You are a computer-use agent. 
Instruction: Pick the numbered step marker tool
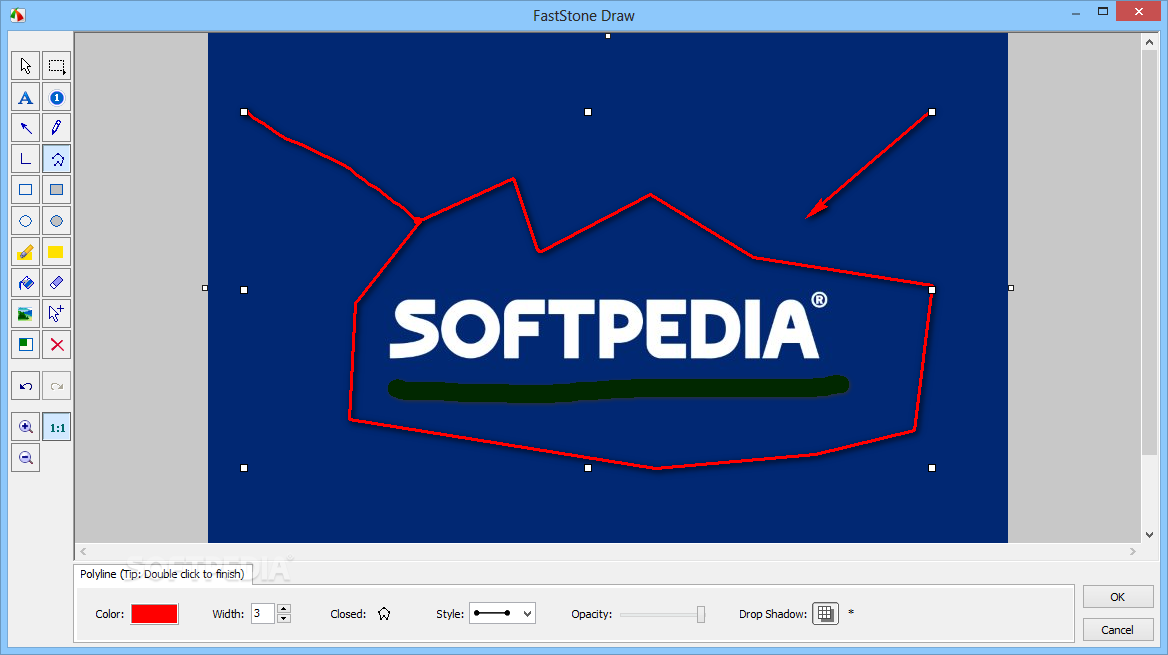(x=57, y=97)
